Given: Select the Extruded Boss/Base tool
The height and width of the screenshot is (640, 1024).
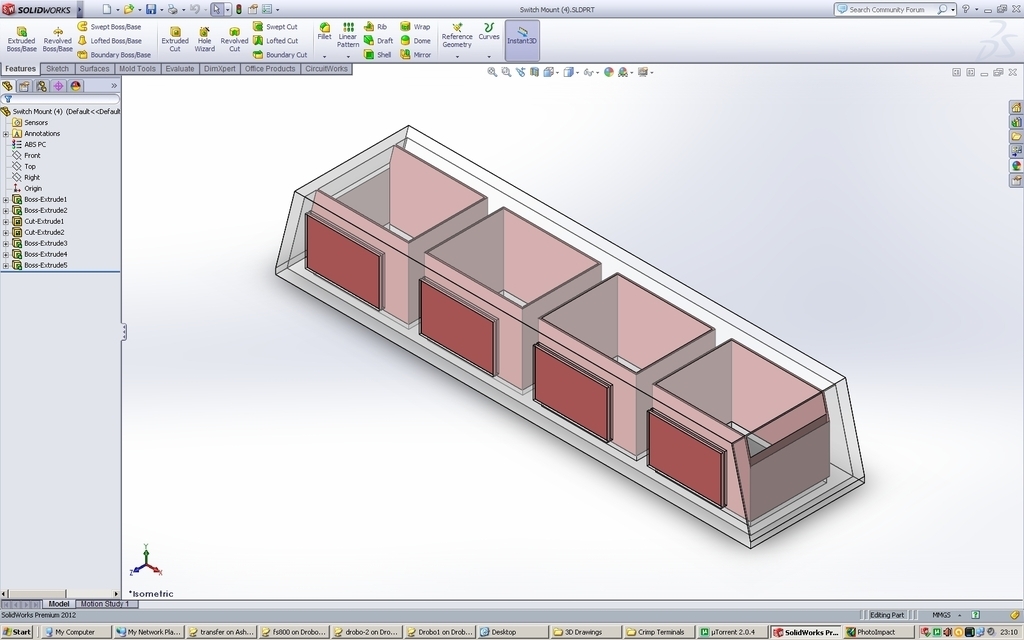Looking at the screenshot, I should tap(22, 35).
